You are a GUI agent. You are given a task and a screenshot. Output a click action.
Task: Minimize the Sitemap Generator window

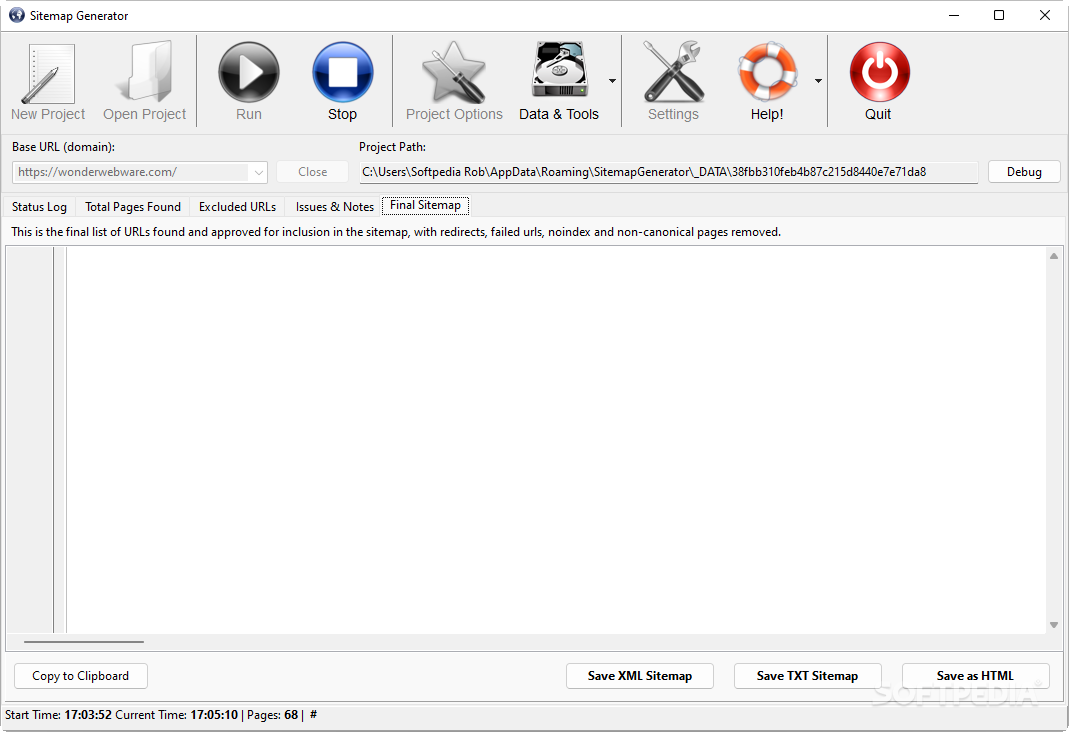point(954,15)
